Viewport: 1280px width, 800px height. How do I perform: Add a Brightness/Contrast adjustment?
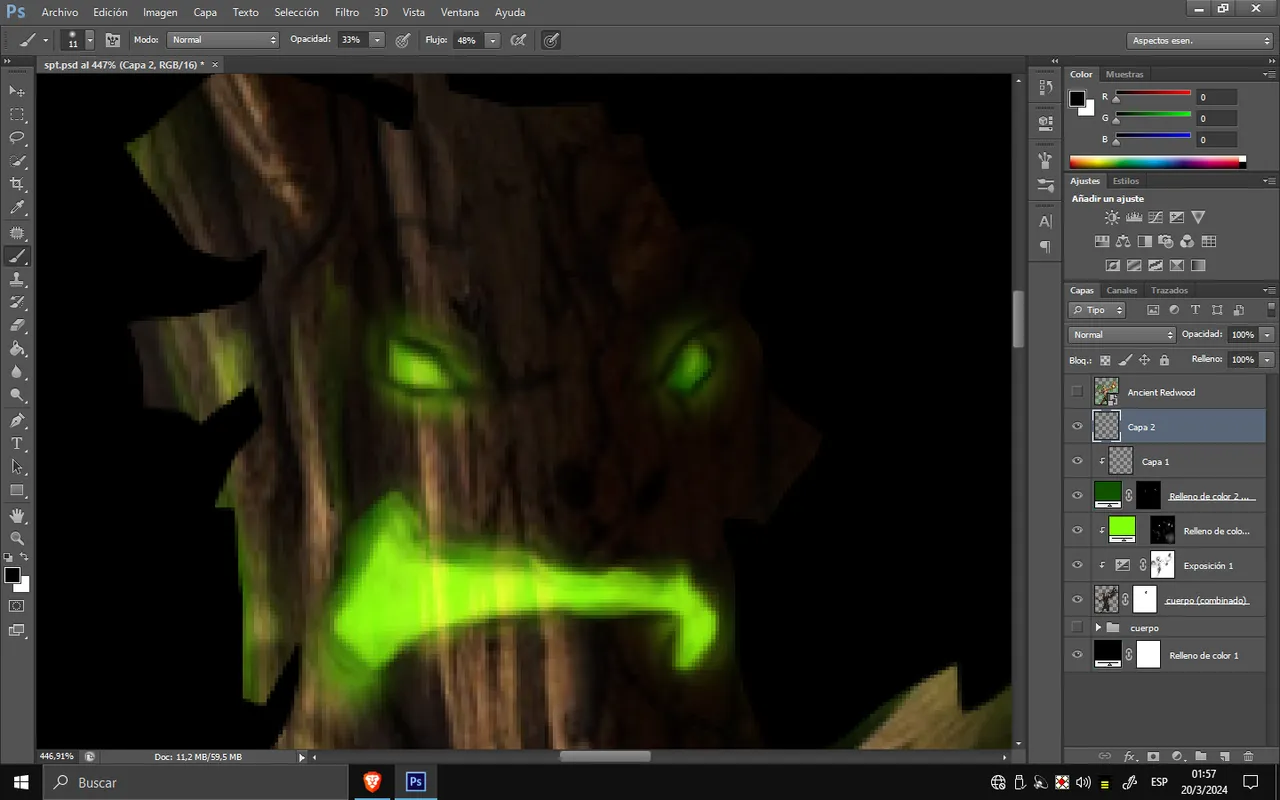pos(1112,217)
